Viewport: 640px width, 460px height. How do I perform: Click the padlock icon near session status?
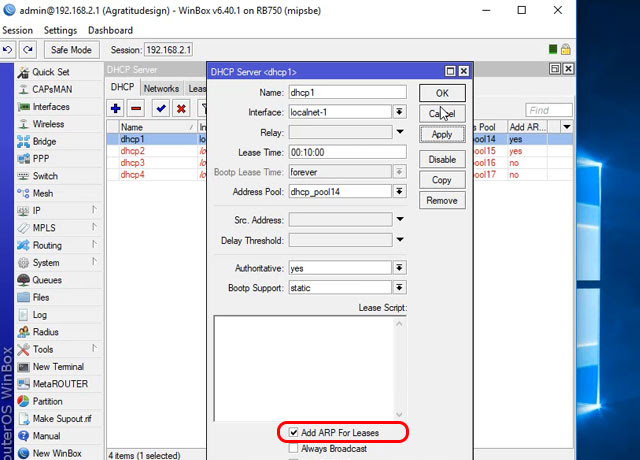(565, 49)
